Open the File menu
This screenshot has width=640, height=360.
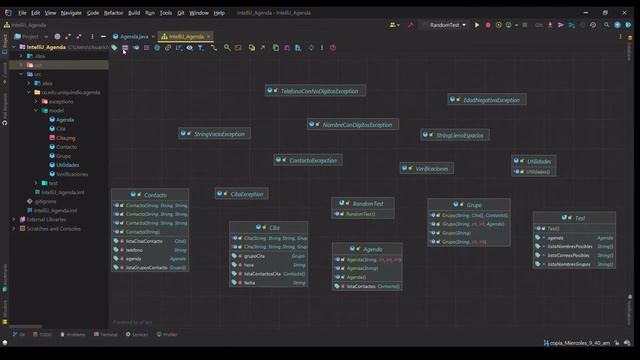pos(22,13)
